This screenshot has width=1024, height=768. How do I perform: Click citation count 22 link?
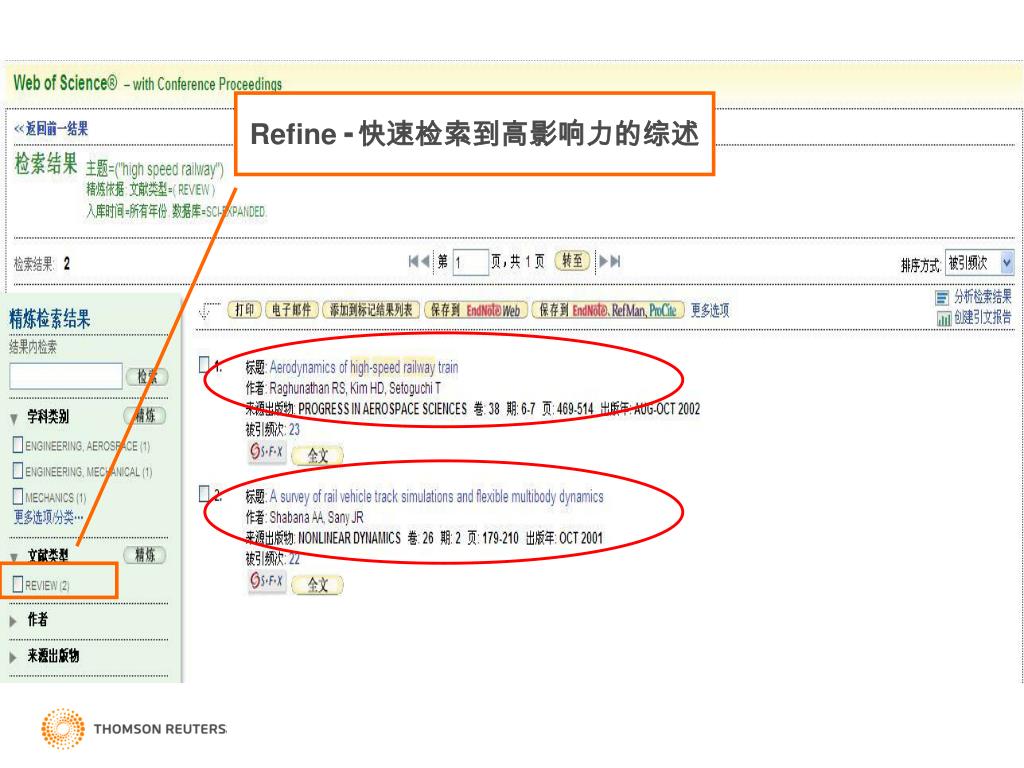294,559
